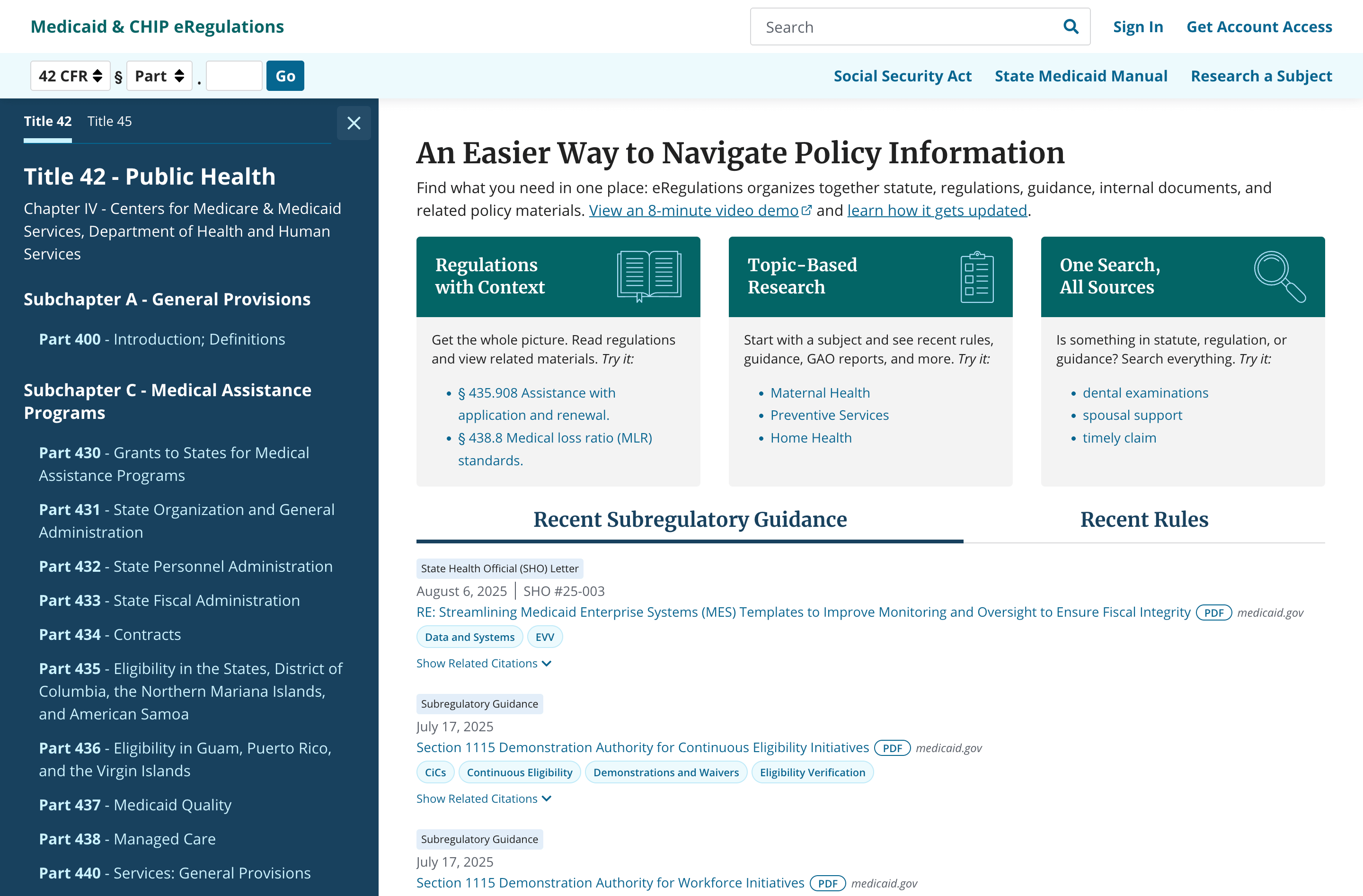Click the open book icon in Regulations with Context
The width and height of the screenshot is (1363, 896).
pyautogui.click(x=649, y=276)
